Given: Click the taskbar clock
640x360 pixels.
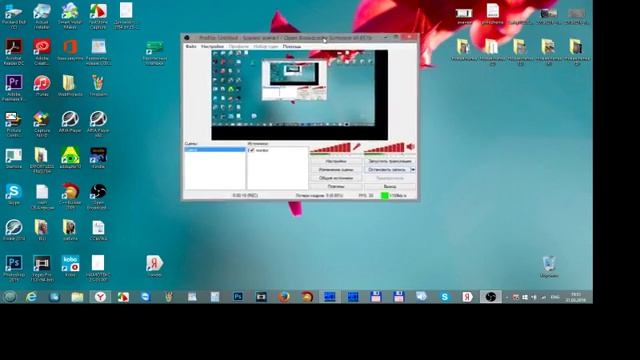Looking at the screenshot, I should pos(576,297).
